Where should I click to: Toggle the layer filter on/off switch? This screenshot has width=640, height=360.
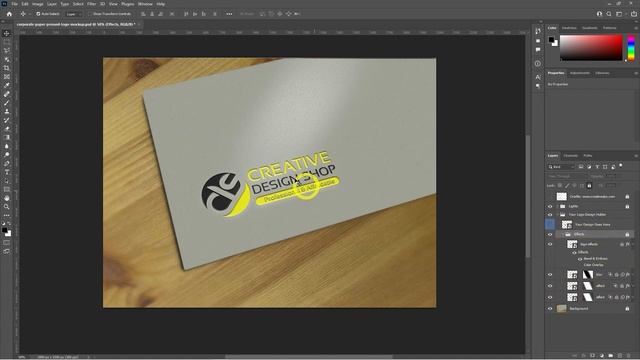click(621, 166)
